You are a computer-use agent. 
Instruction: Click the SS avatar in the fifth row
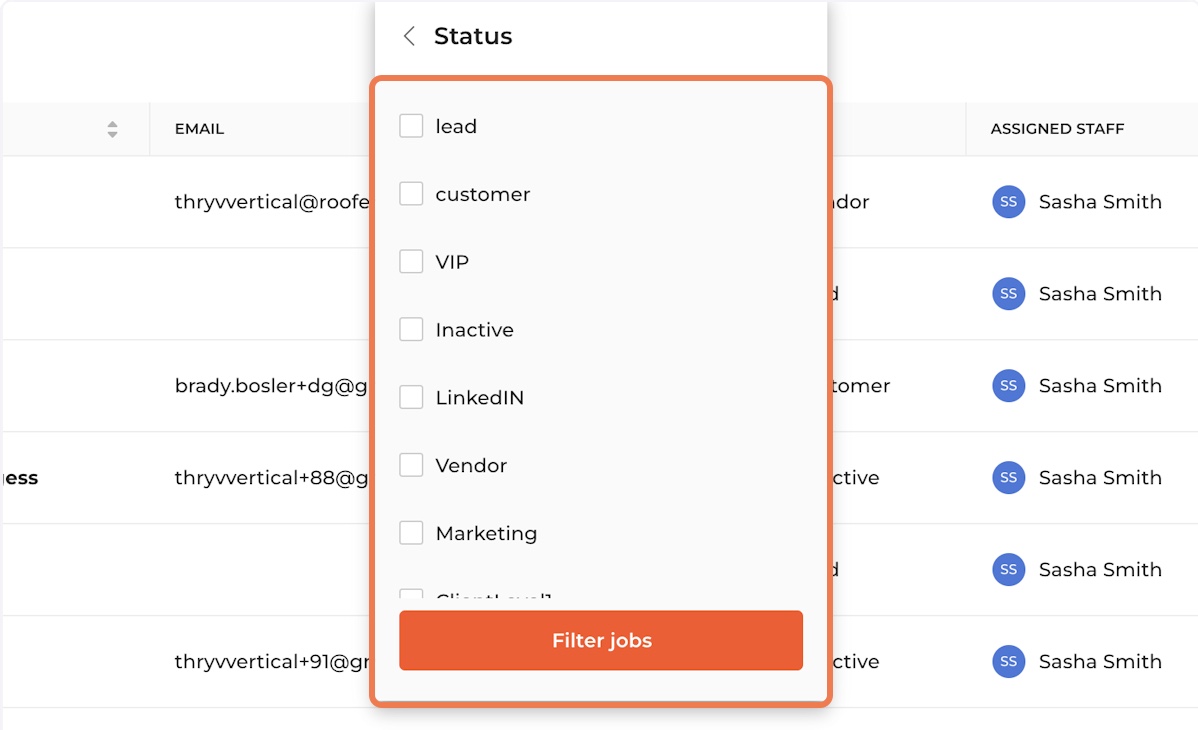(x=1009, y=569)
